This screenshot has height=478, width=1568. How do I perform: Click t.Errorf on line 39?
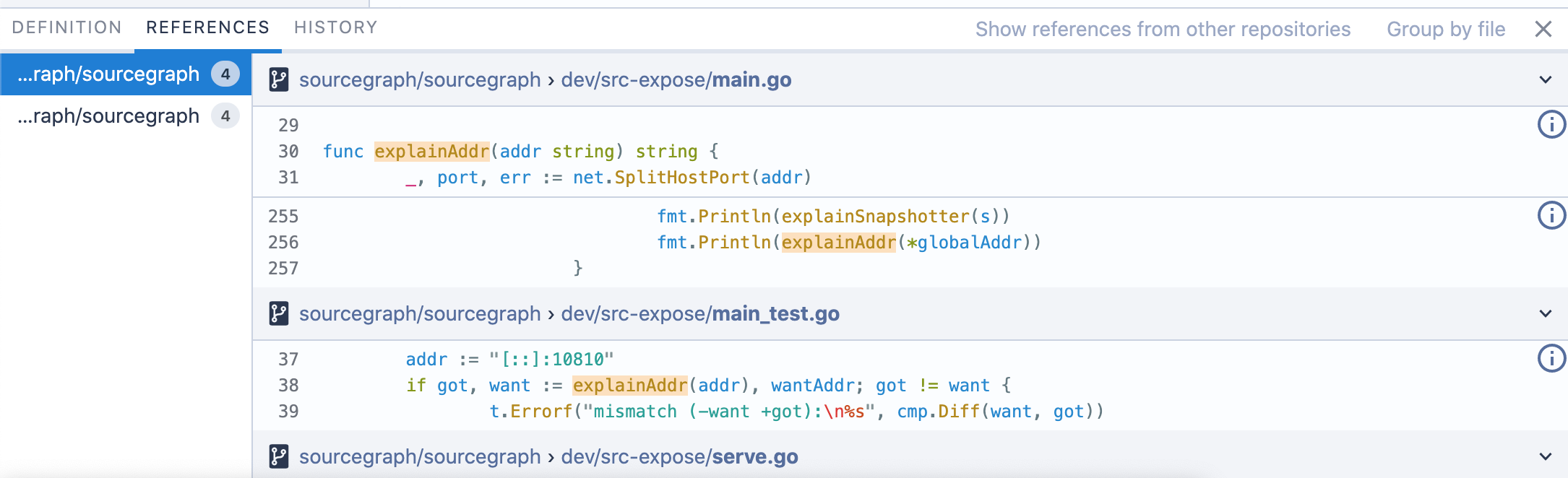point(530,412)
